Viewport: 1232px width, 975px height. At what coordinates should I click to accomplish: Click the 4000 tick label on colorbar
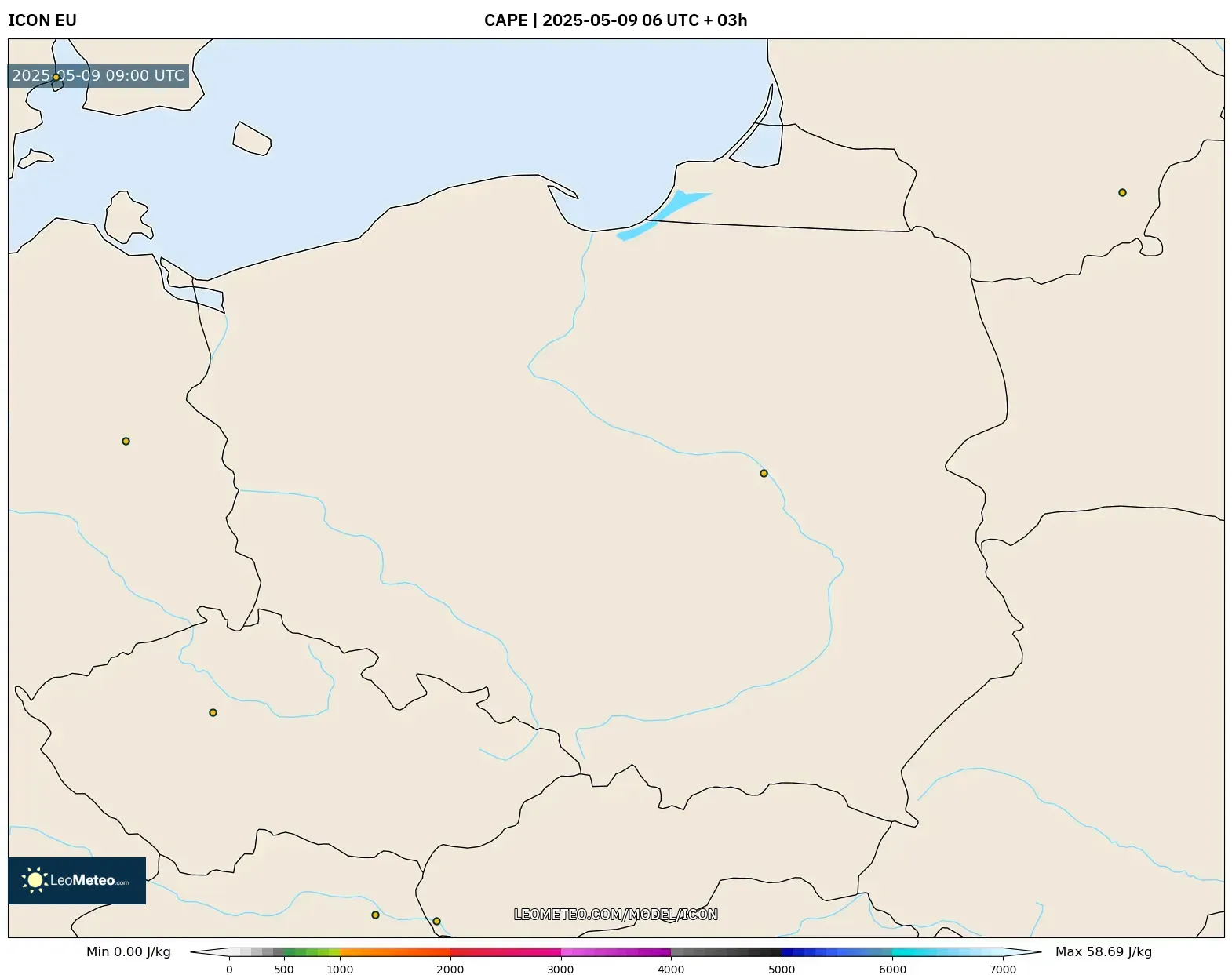point(671,970)
